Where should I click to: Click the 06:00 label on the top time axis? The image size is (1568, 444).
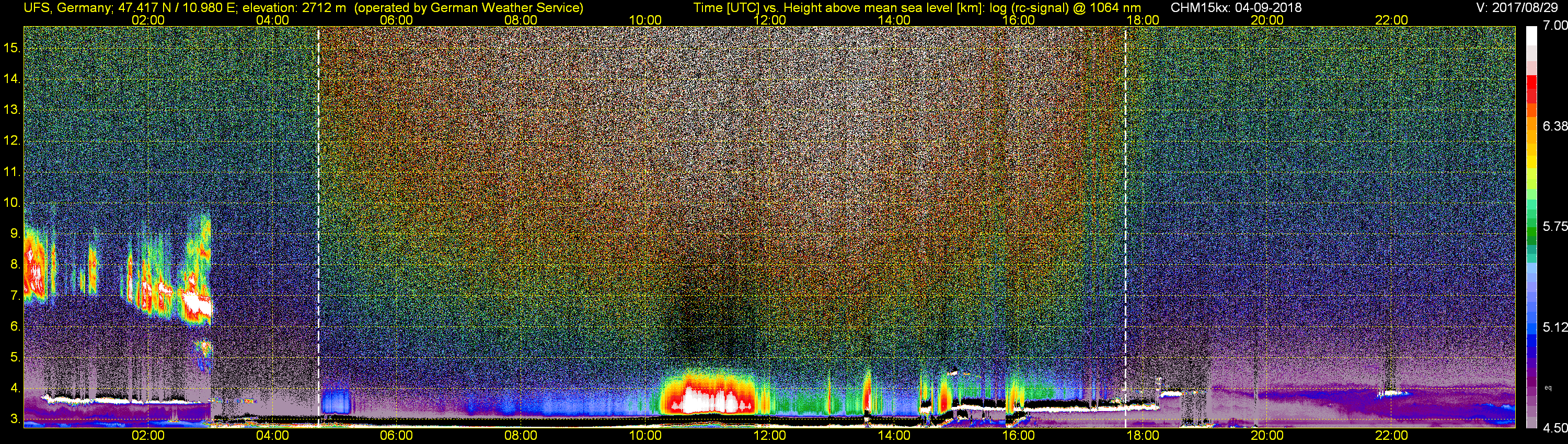coord(396,20)
